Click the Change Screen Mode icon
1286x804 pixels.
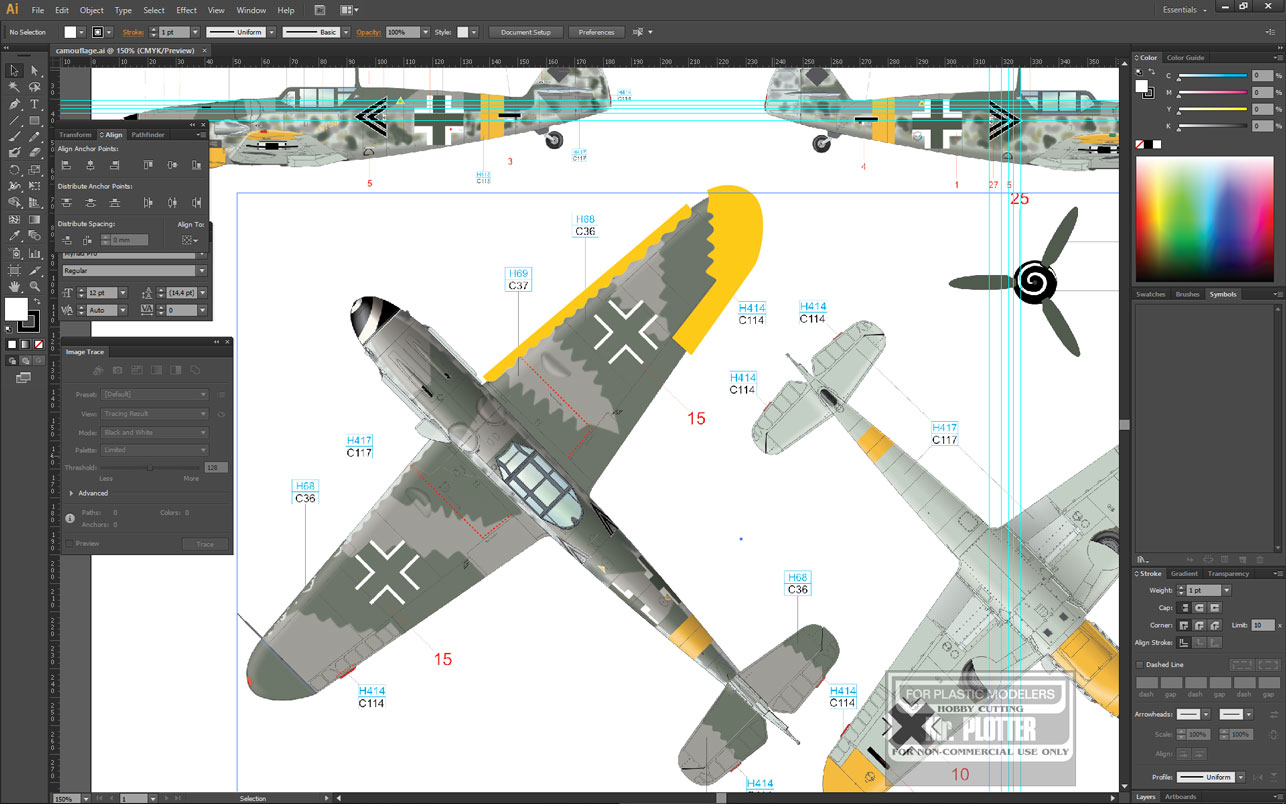click(22, 376)
